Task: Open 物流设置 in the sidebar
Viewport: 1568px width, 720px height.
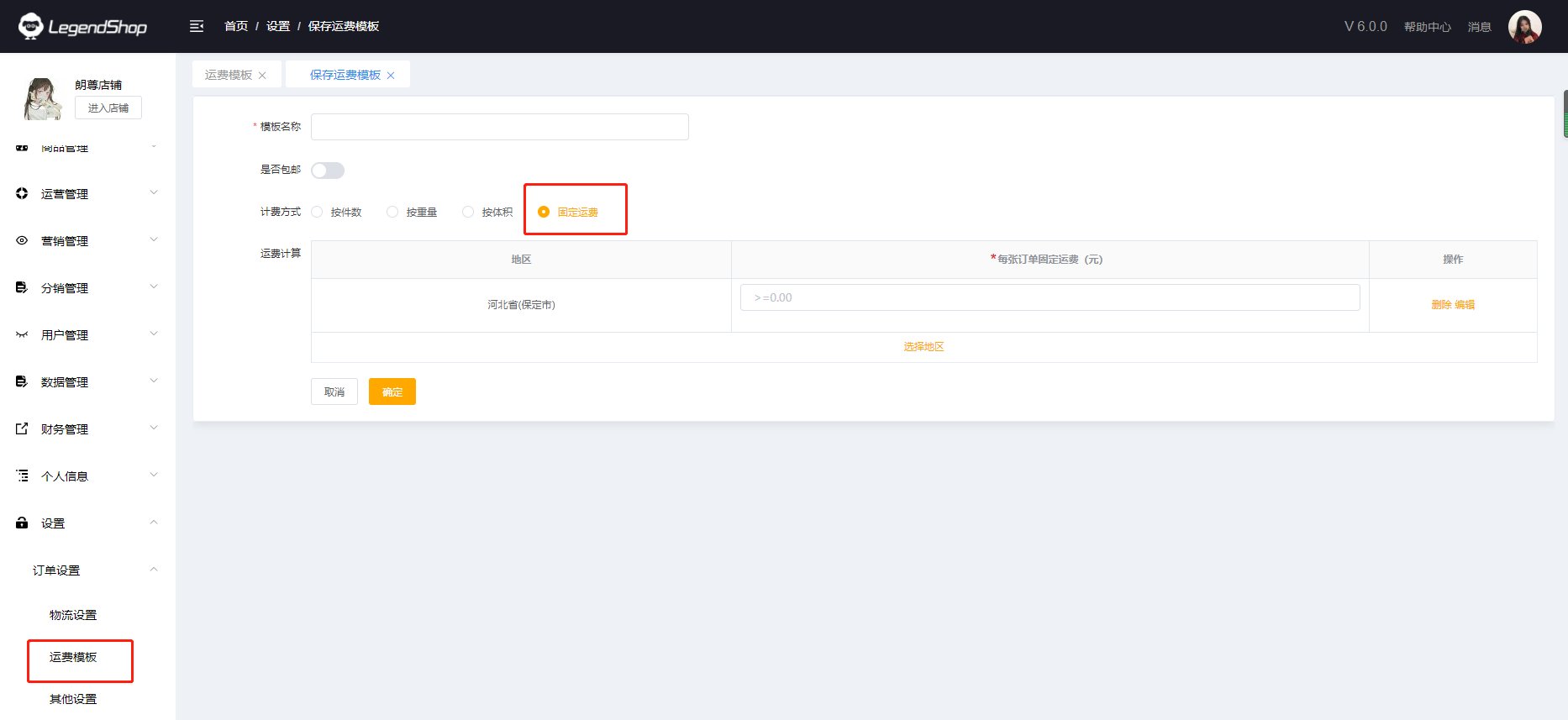Action: tap(73, 615)
